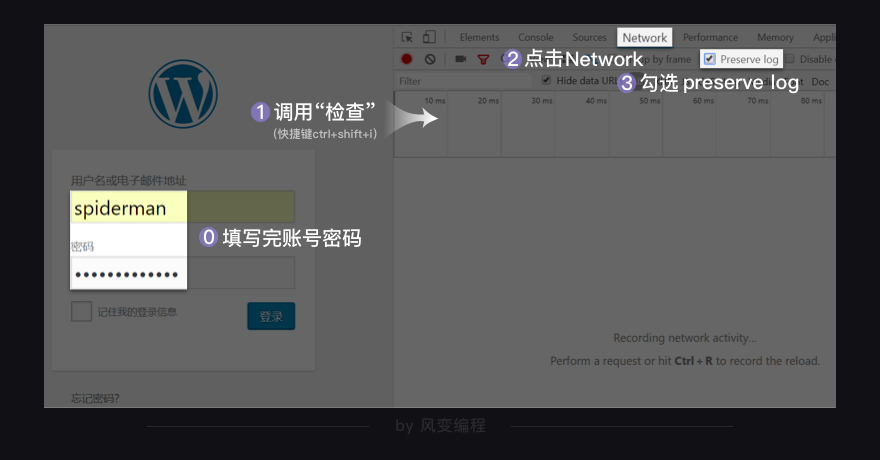Focus the network Filter text box
This screenshot has width=880, height=460.
[x=463, y=81]
